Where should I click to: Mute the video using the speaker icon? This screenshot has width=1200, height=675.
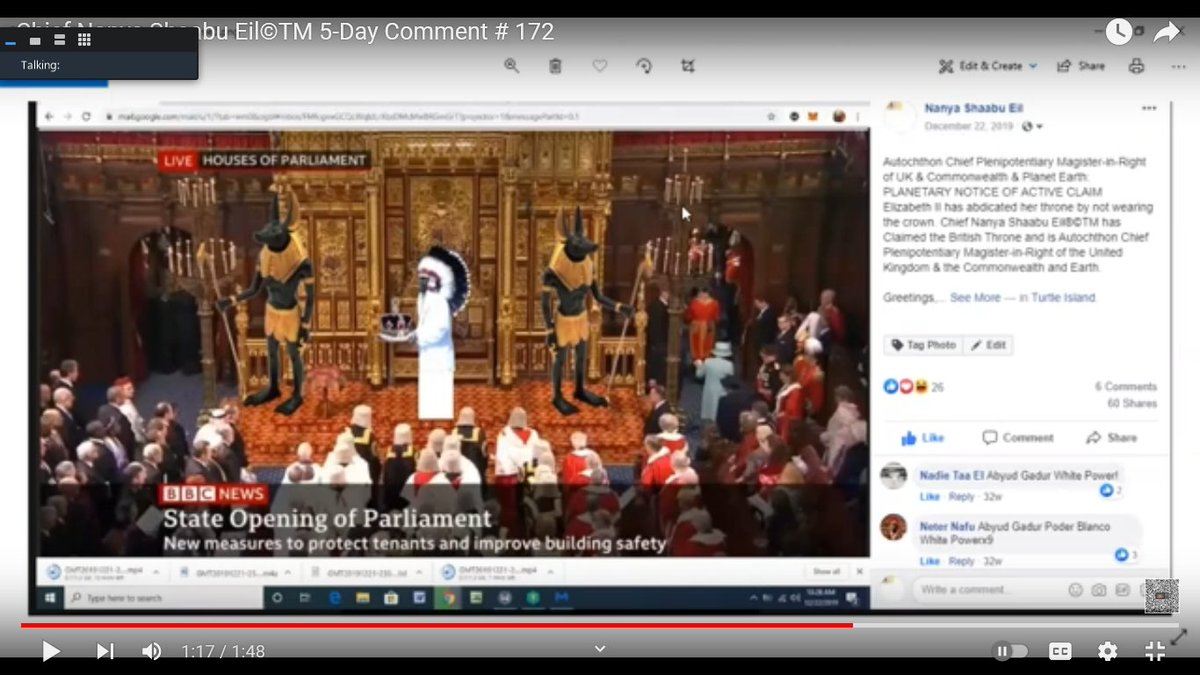151,651
